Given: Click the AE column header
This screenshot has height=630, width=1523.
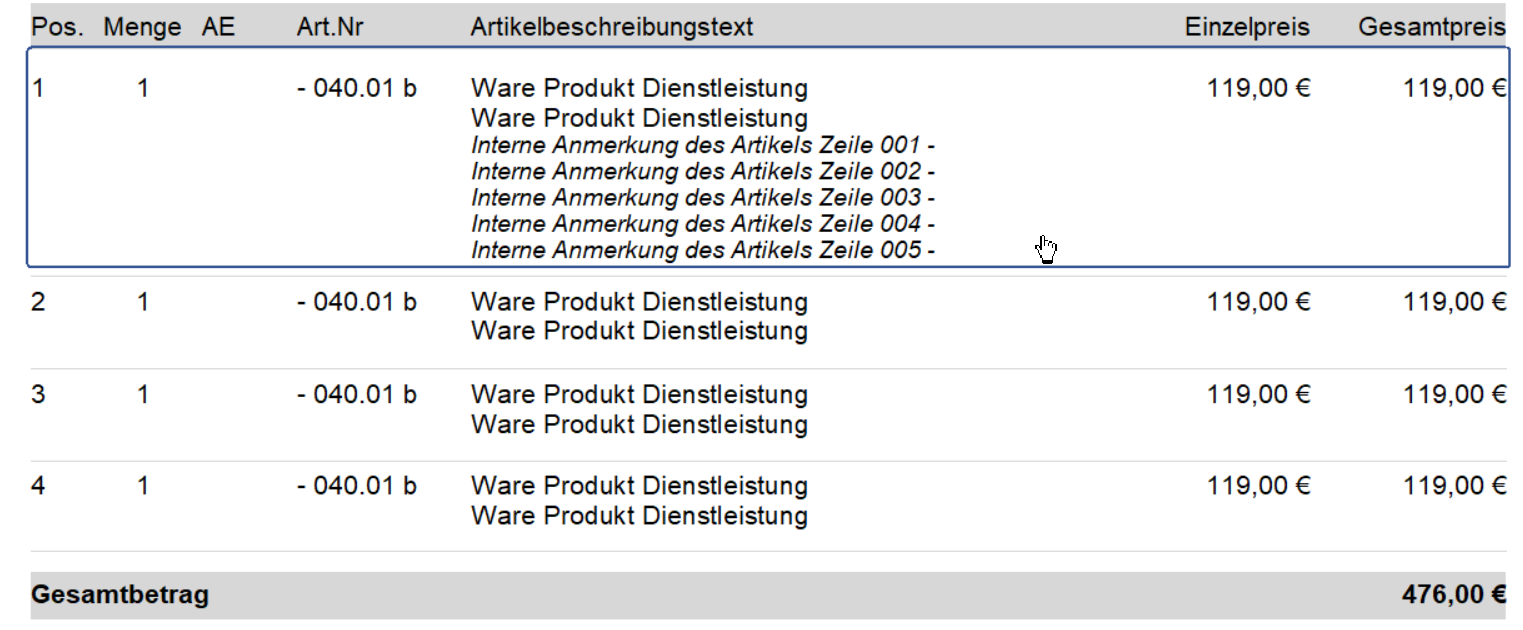Looking at the screenshot, I should tap(218, 28).
